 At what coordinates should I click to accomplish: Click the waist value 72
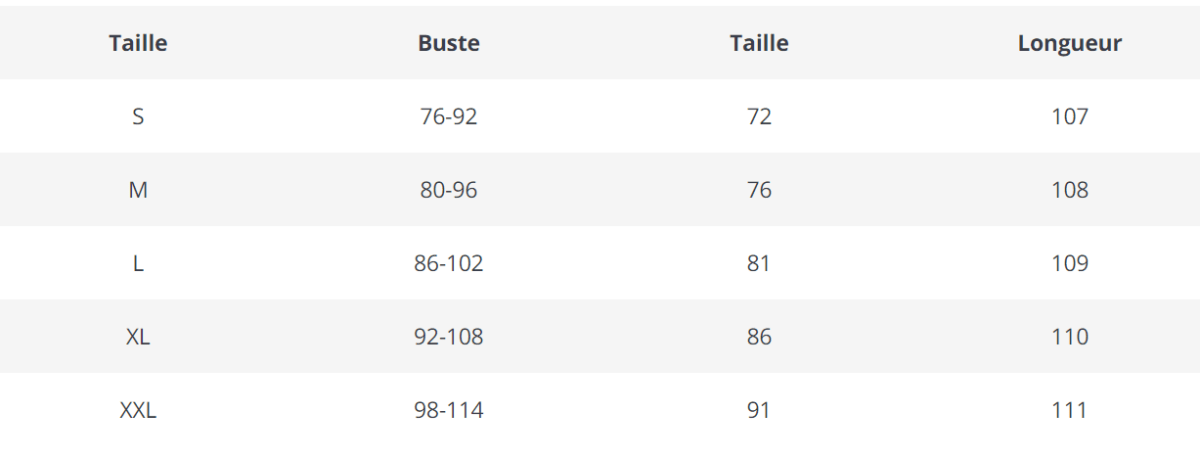click(759, 116)
